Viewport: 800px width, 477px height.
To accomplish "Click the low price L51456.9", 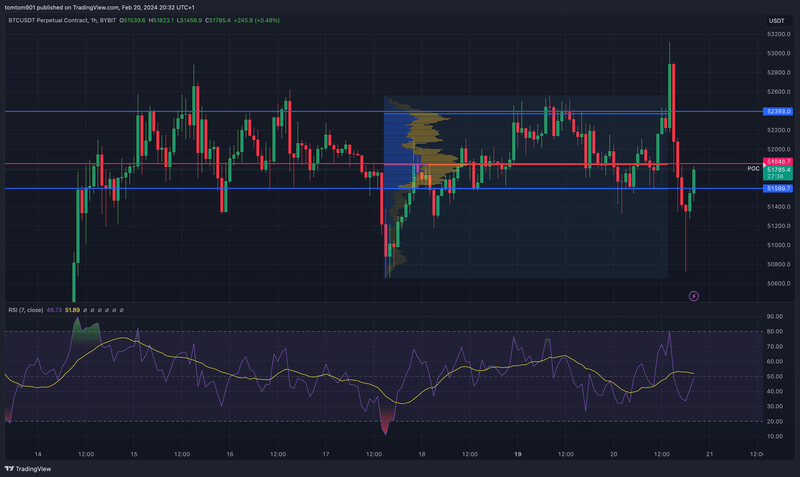I will (189, 20).
